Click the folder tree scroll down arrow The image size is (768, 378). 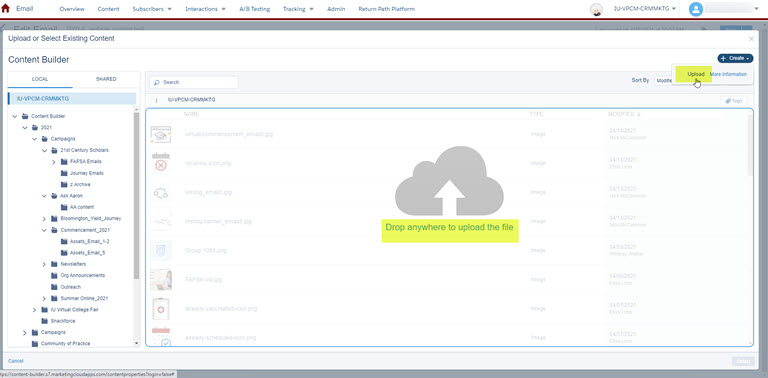pos(137,344)
